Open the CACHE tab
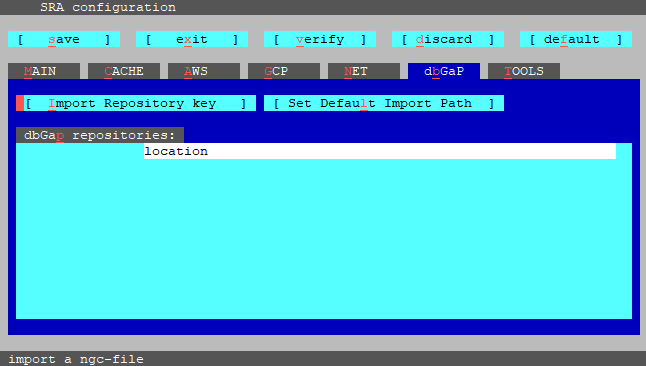This screenshot has height=366, width=646. coord(124,71)
